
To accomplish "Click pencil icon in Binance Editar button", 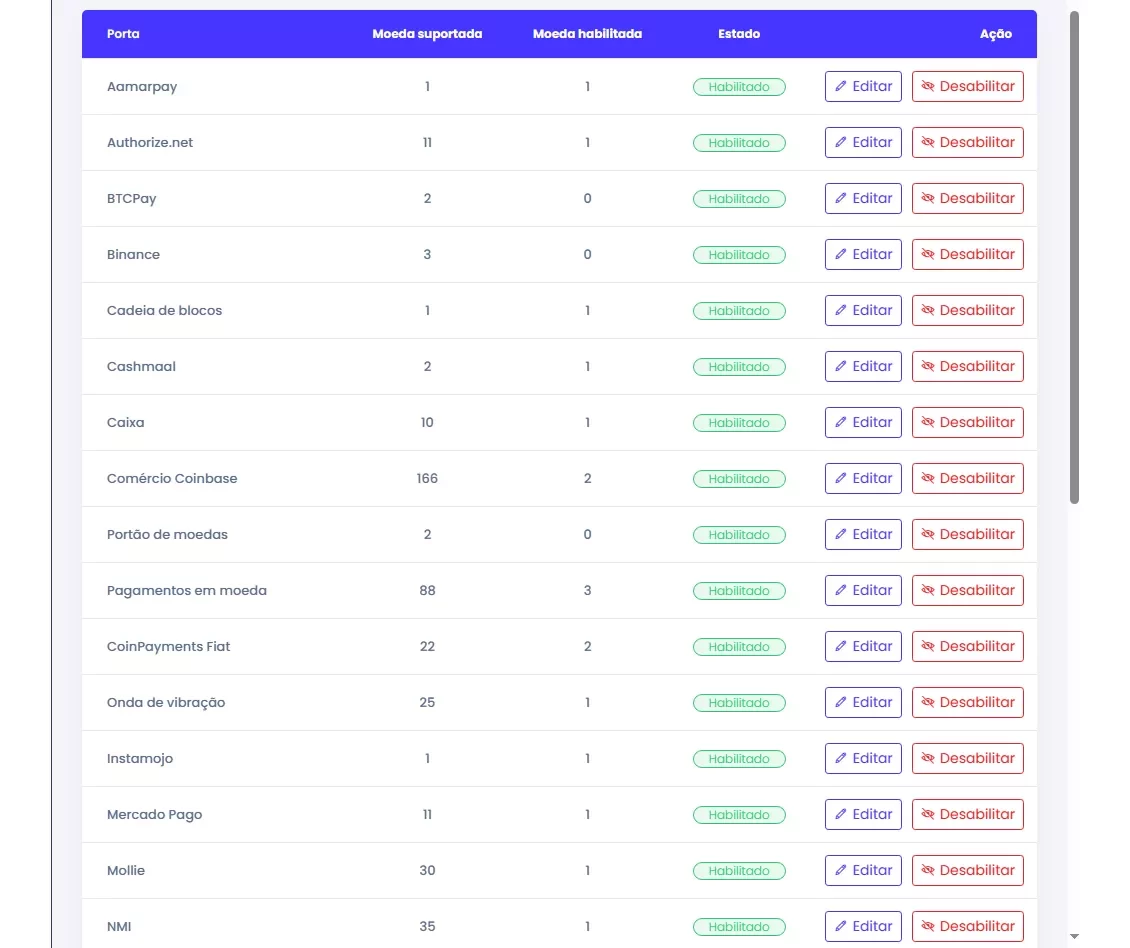I will click(x=841, y=255).
